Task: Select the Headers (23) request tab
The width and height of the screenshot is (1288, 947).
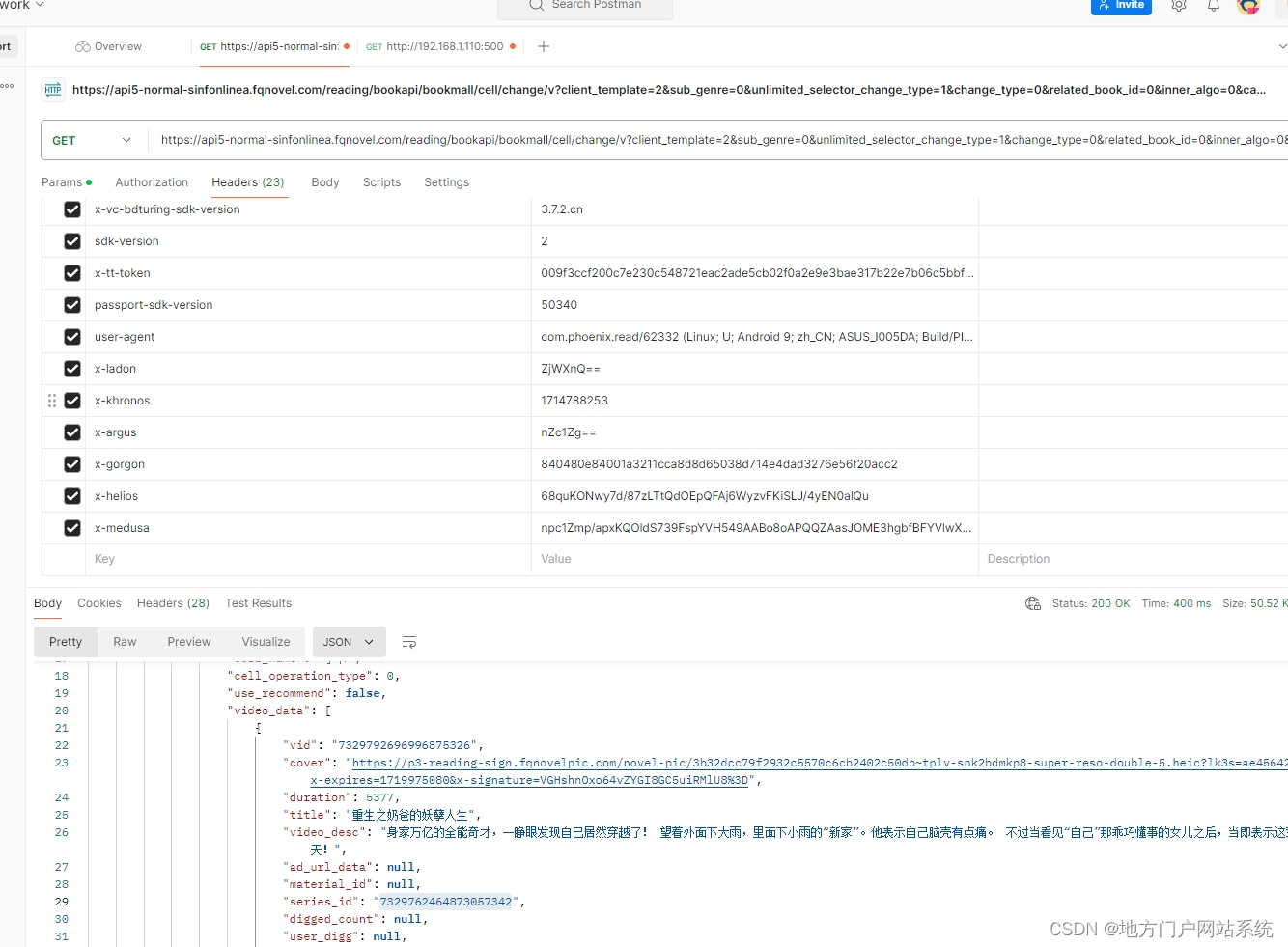Action: (x=248, y=182)
